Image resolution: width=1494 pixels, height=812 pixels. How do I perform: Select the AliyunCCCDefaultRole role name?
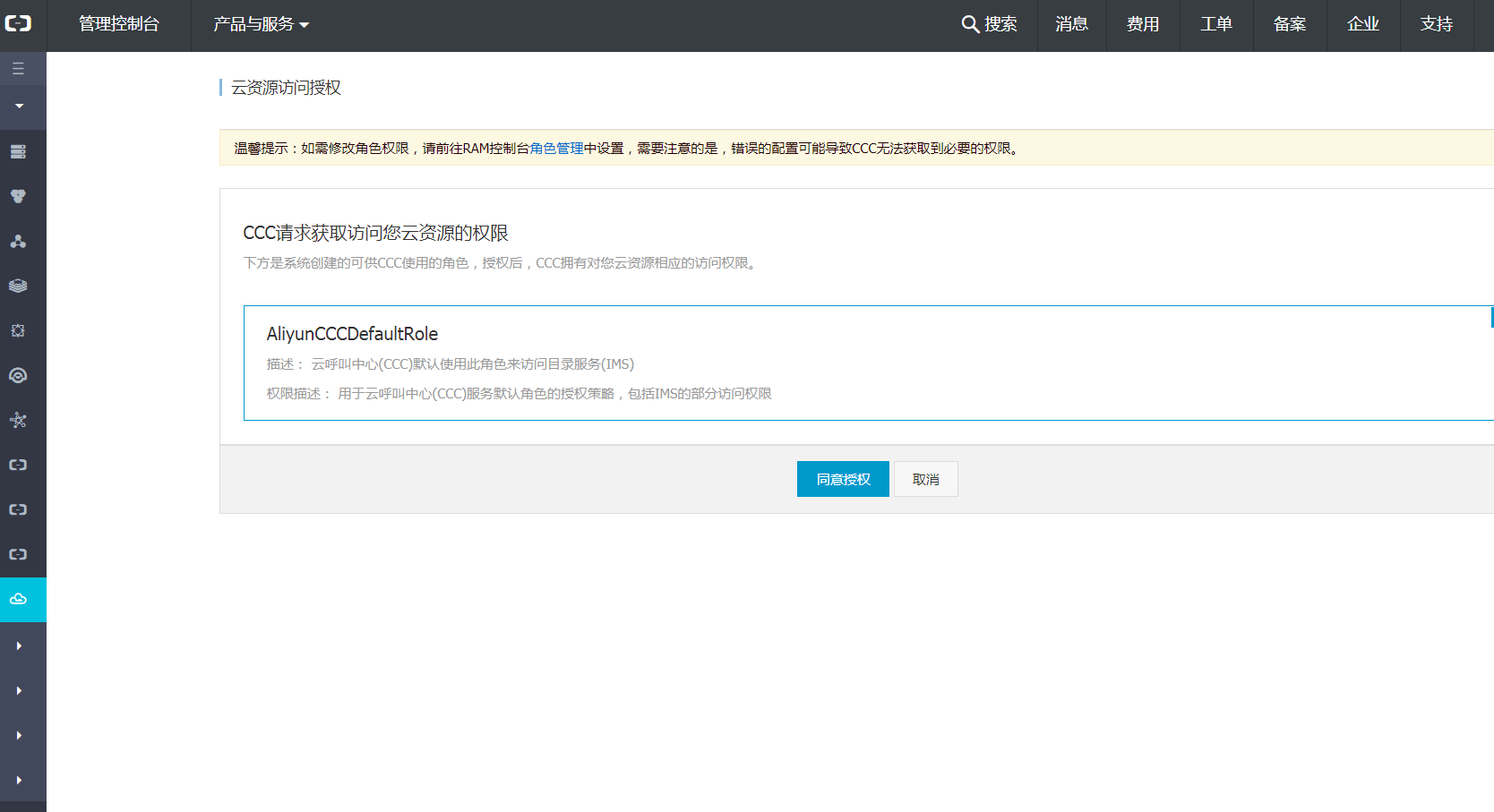(352, 334)
